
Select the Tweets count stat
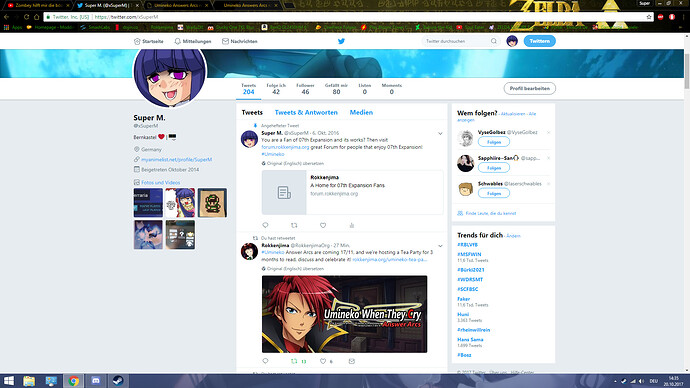[248, 89]
